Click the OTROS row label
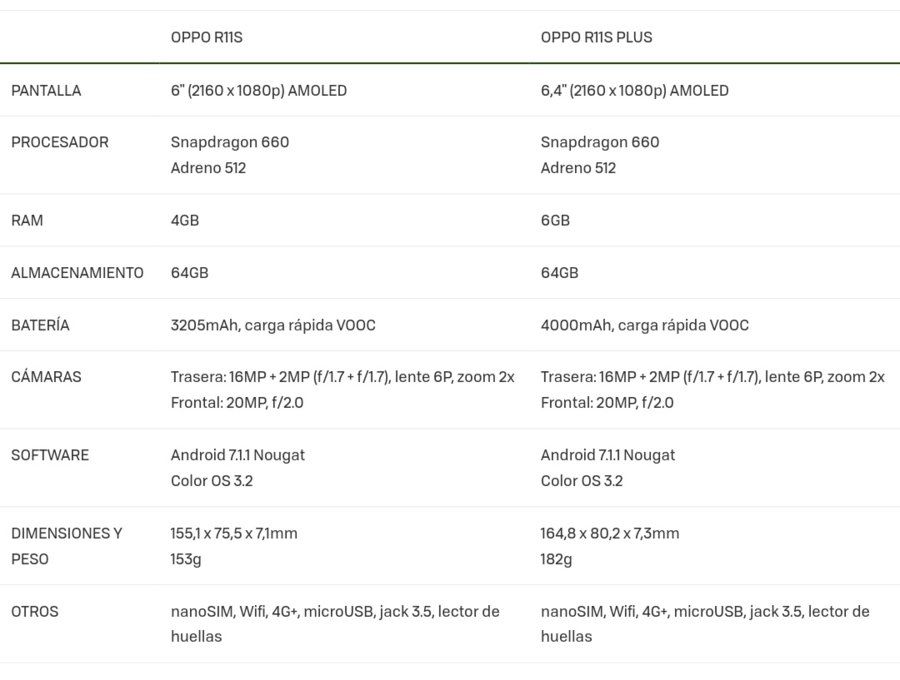 [x=35, y=611]
